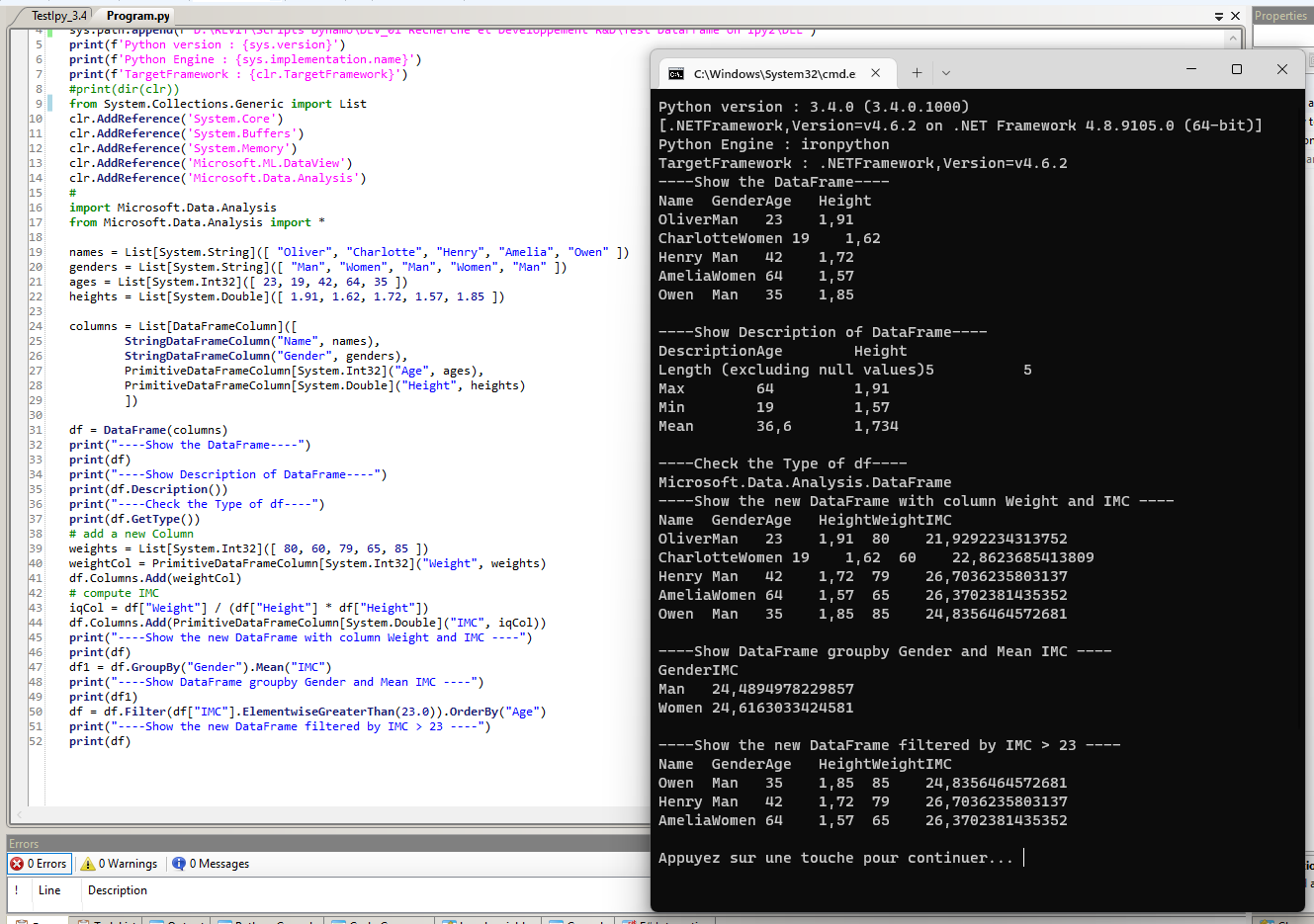Screen dimensions: 1314x924
Task: Click code line 'clr.AddReference('System.Buffers')'
Action: click(x=187, y=133)
